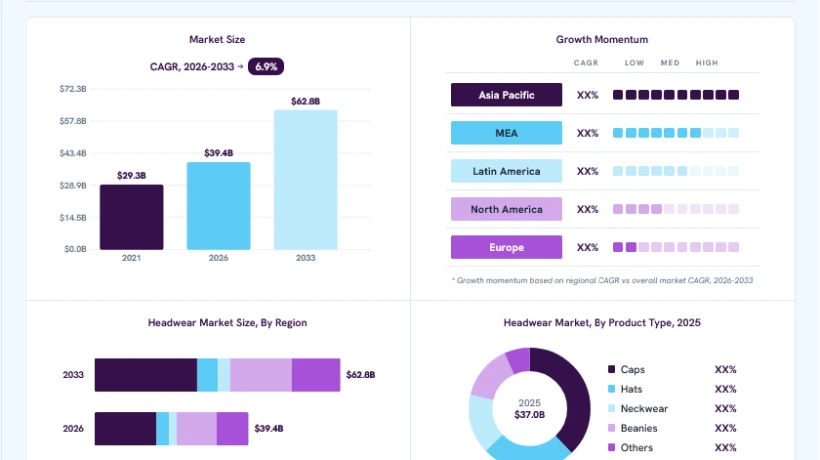Click the Neckwear legend color square
Viewport: 820px width, 460px height.
pyautogui.click(x=611, y=408)
